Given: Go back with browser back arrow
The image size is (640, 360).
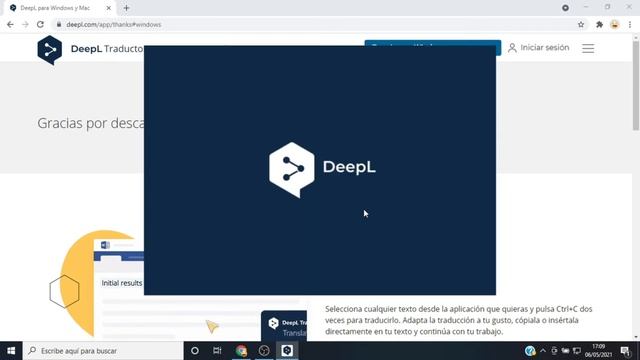Looking at the screenshot, I should (10, 24).
